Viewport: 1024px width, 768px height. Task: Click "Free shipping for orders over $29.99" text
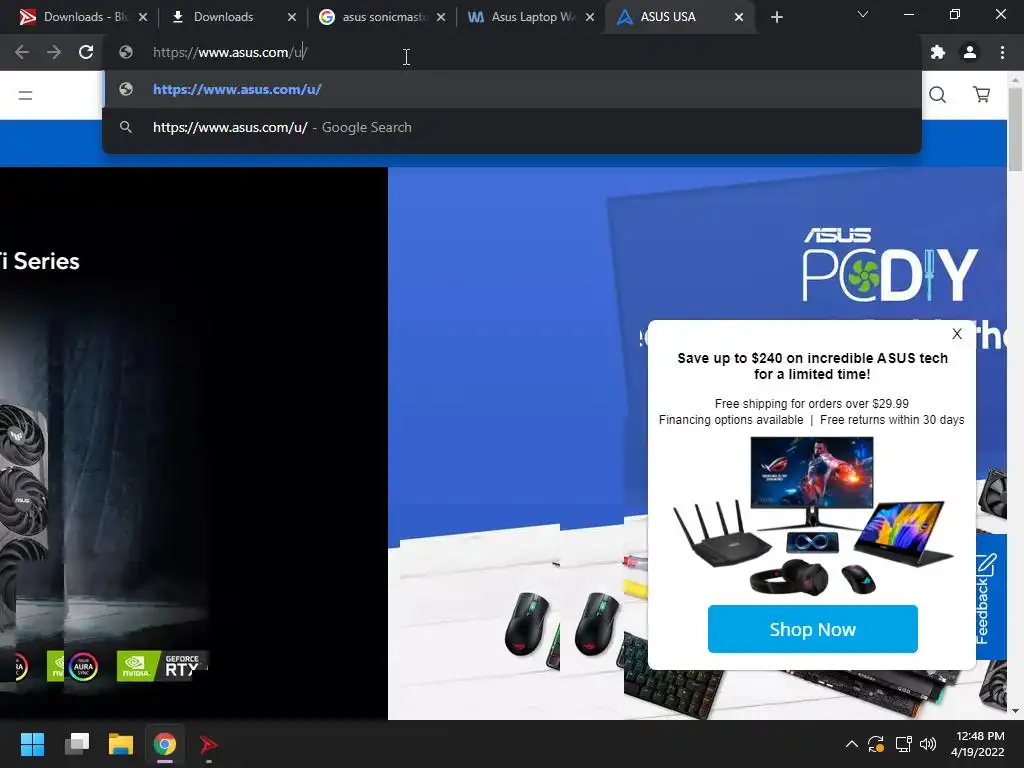[x=812, y=404]
